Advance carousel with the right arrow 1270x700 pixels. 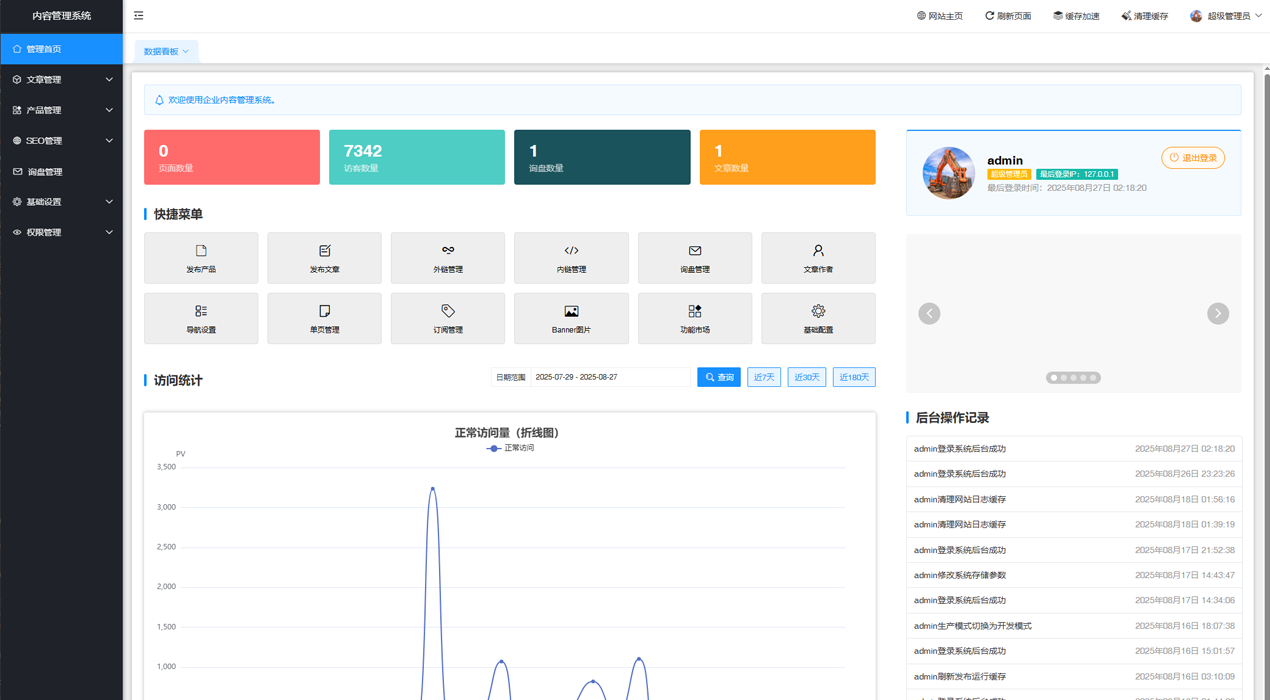point(1217,314)
